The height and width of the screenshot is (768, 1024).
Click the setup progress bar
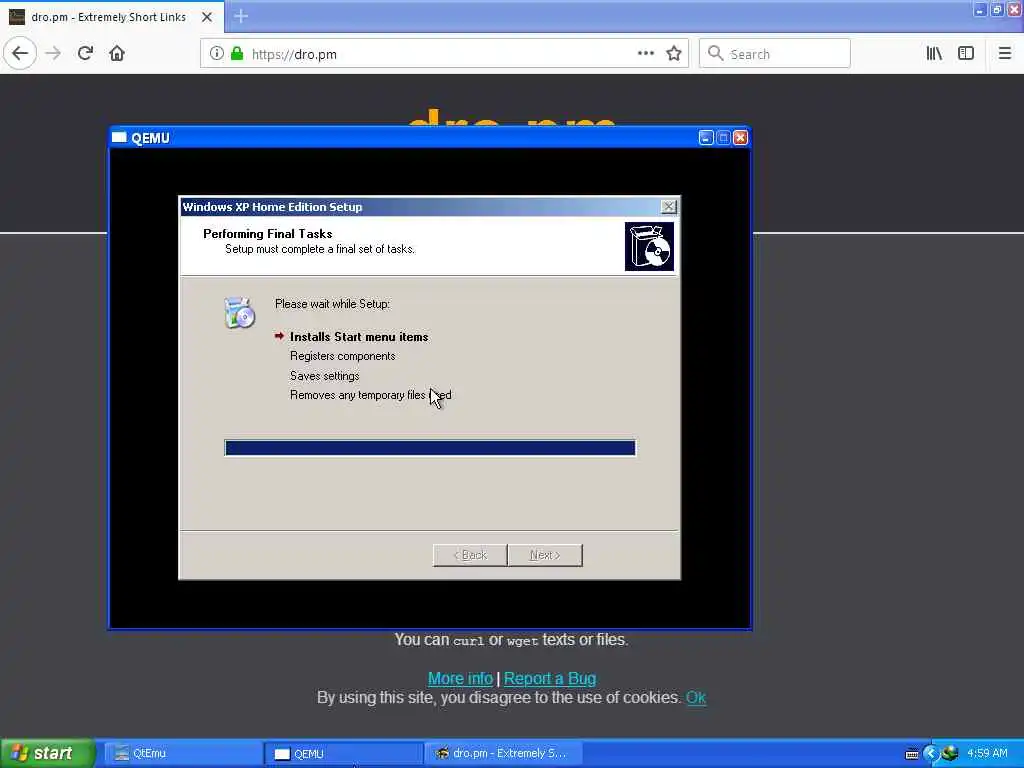pos(430,448)
